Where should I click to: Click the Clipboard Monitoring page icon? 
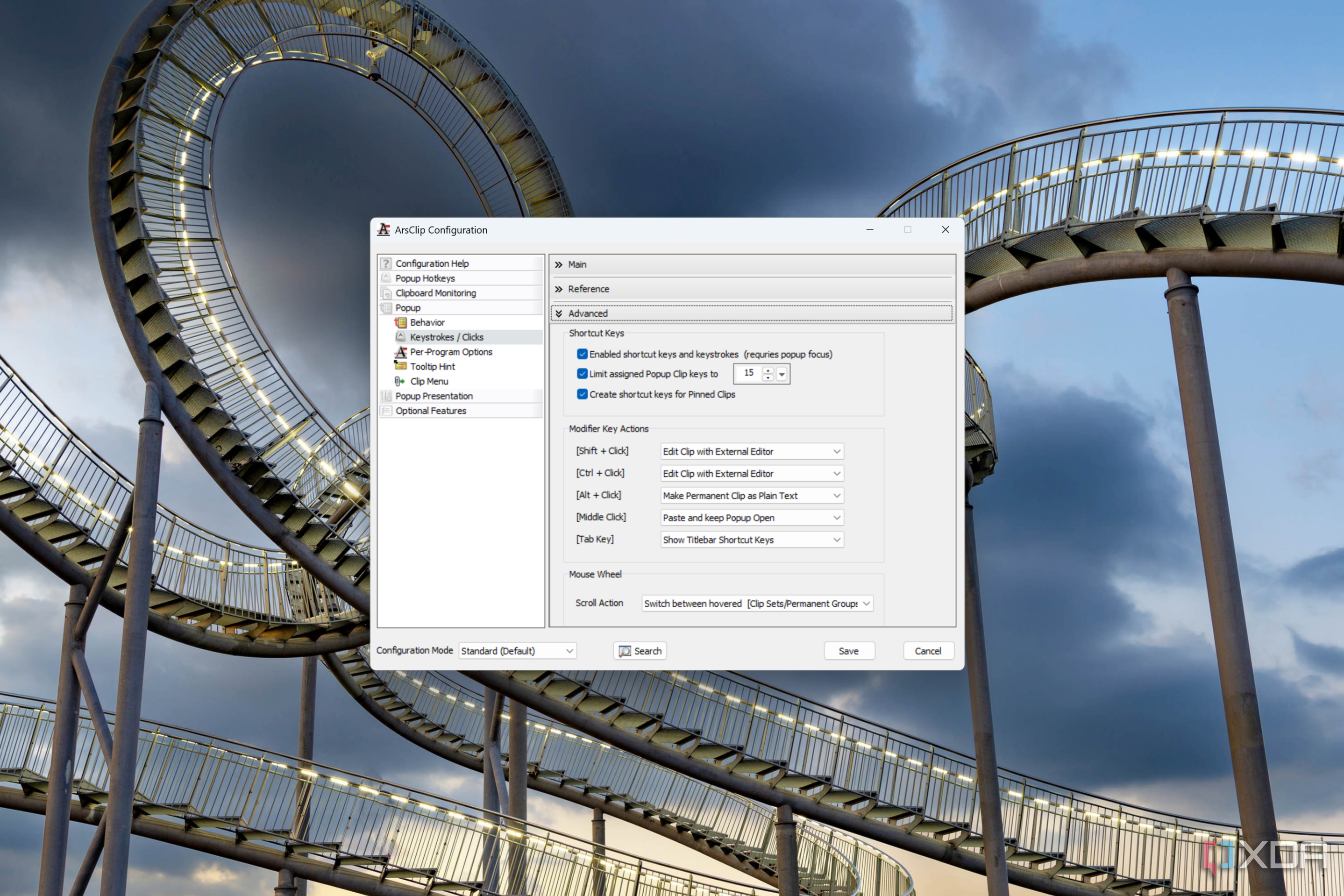point(386,293)
